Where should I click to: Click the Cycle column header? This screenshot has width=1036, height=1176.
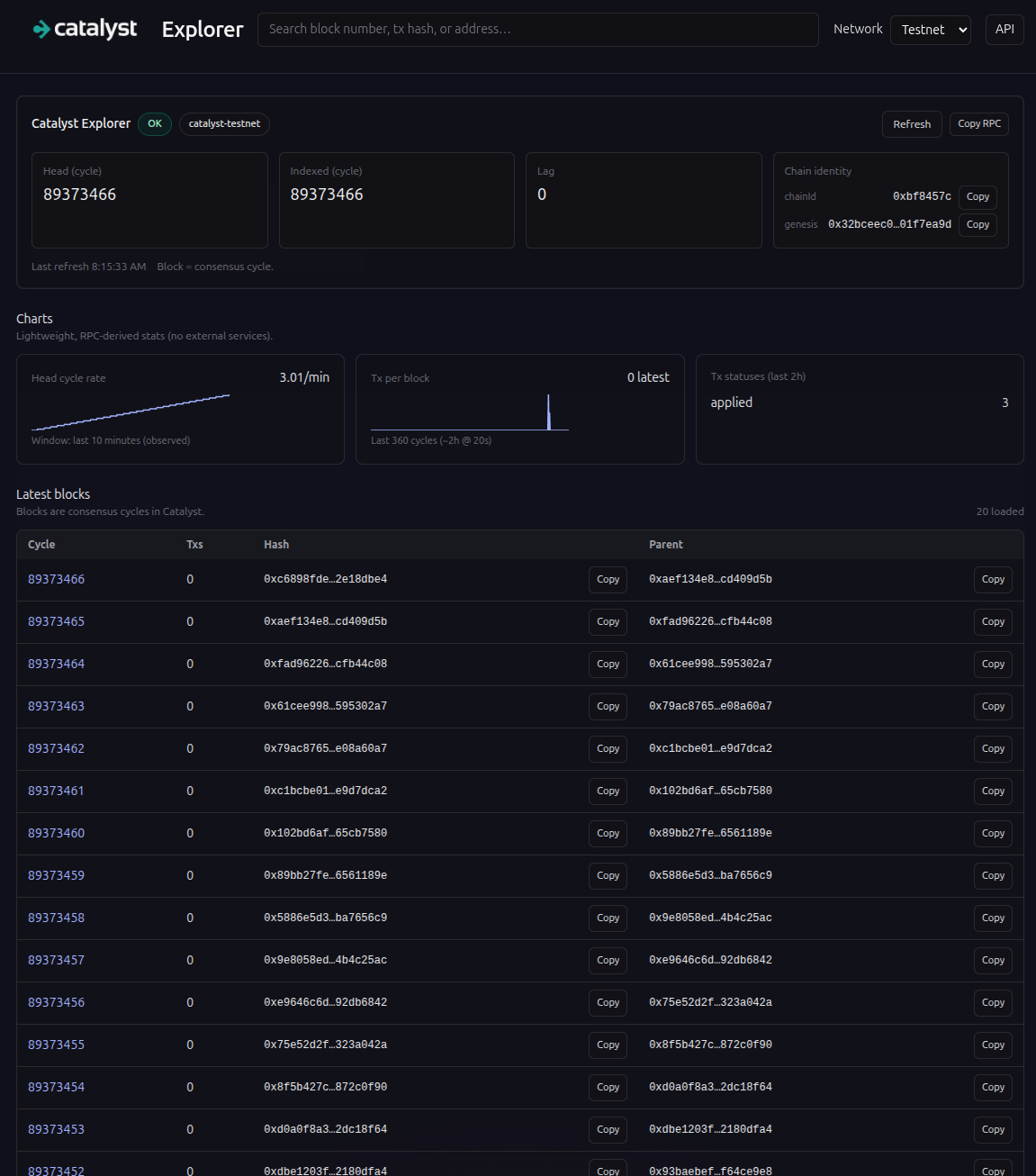click(41, 545)
